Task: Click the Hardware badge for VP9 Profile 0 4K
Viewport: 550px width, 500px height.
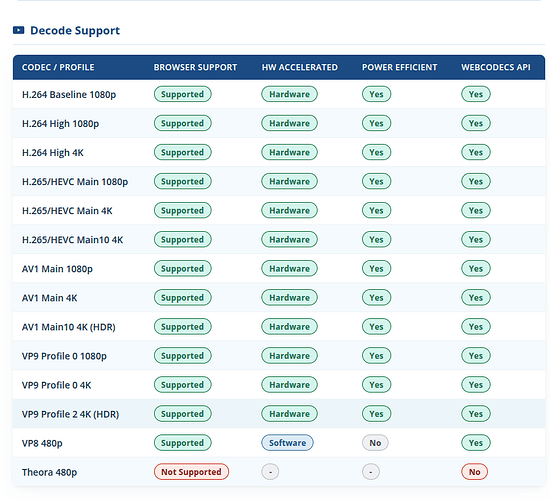Action: 289,385
